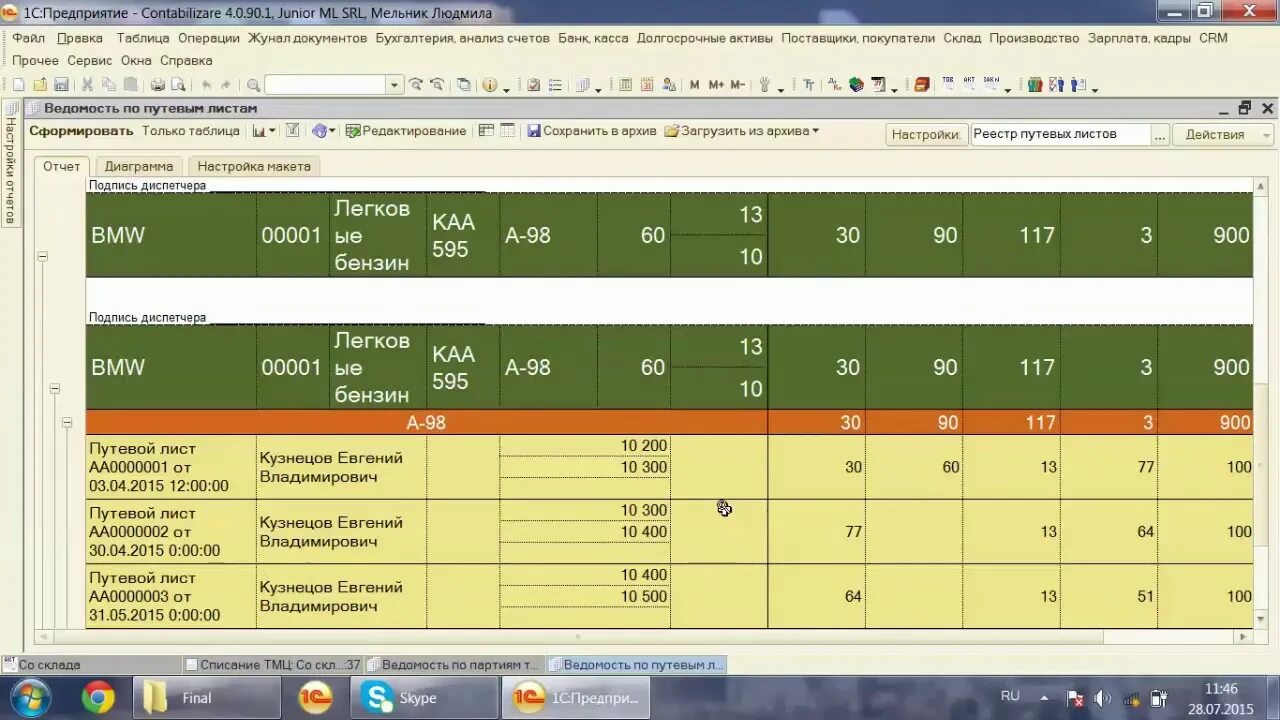Image resolution: width=1280 pixels, height=720 pixels.
Task: Collapse the A-98 group expander
Action: [x=68, y=422]
